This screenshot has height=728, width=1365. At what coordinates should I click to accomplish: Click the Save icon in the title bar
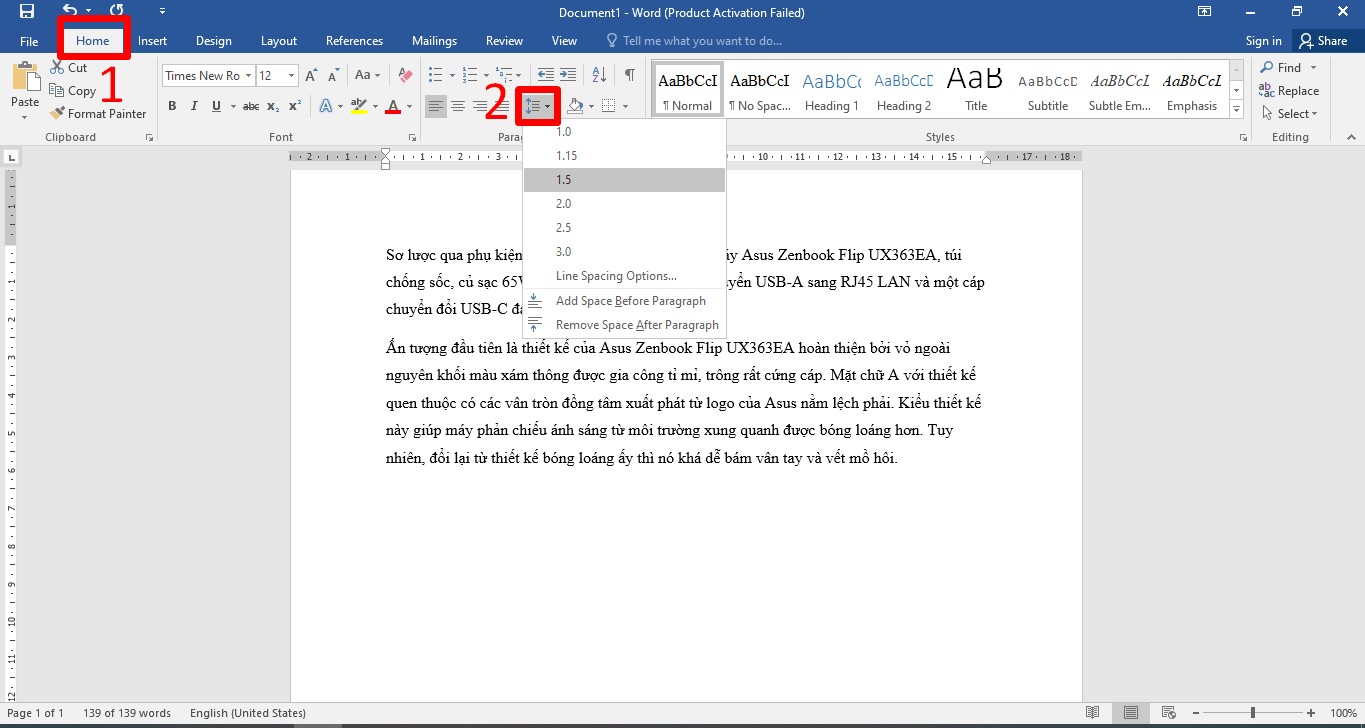click(x=27, y=12)
